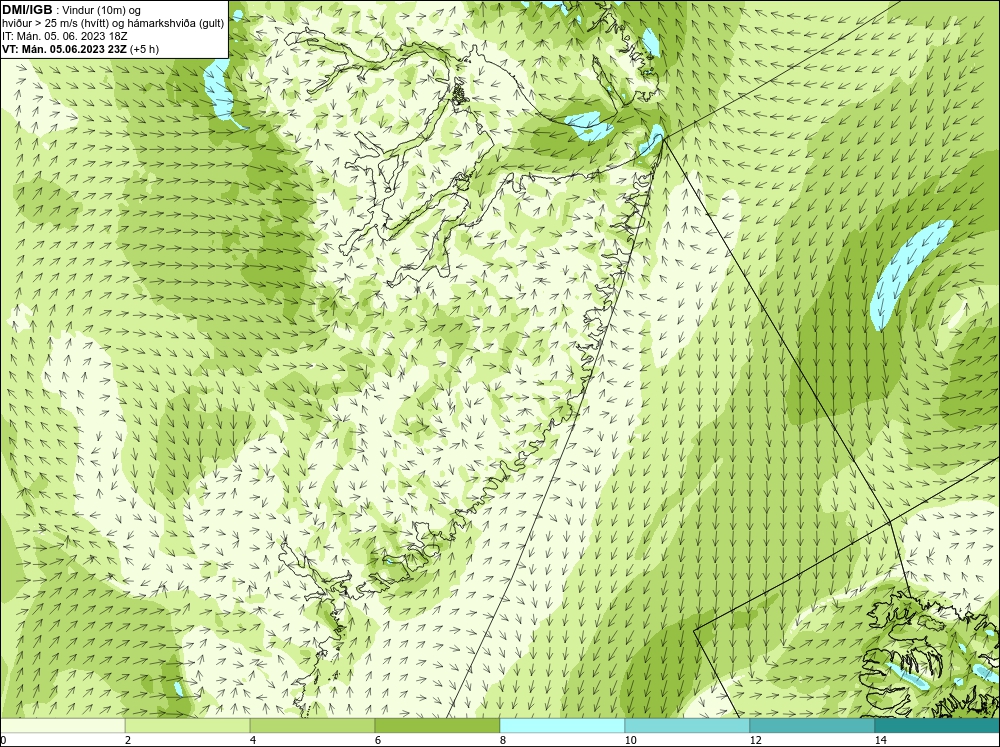The width and height of the screenshot is (1000, 747).
Task: Click the 4–6 m/s green legend swatch
Action: [312, 726]
